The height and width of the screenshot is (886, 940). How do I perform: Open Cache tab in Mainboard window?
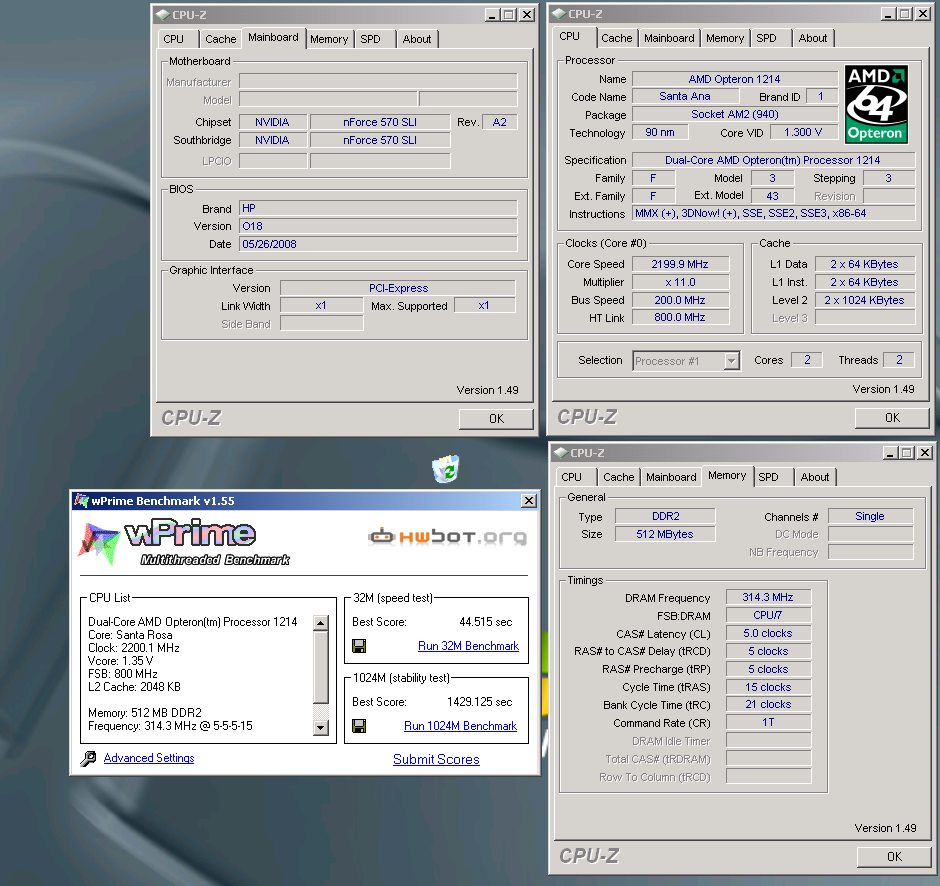click(221, 39)
